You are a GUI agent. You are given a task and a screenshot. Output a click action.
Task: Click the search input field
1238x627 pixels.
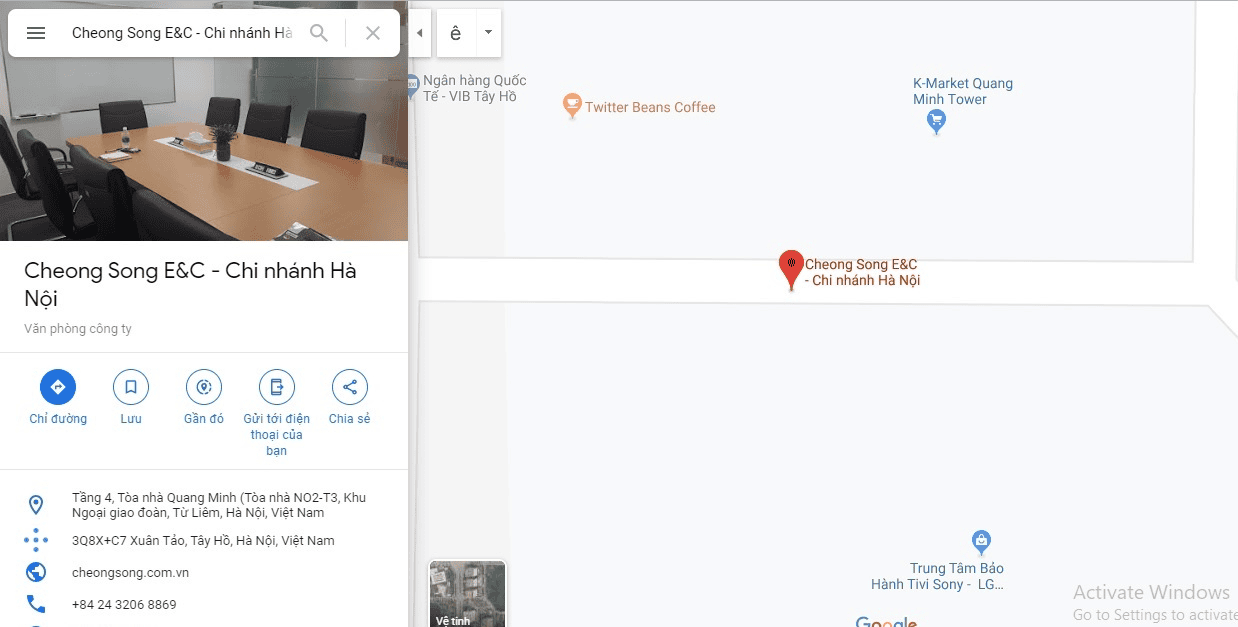click(x=182, y=33)
